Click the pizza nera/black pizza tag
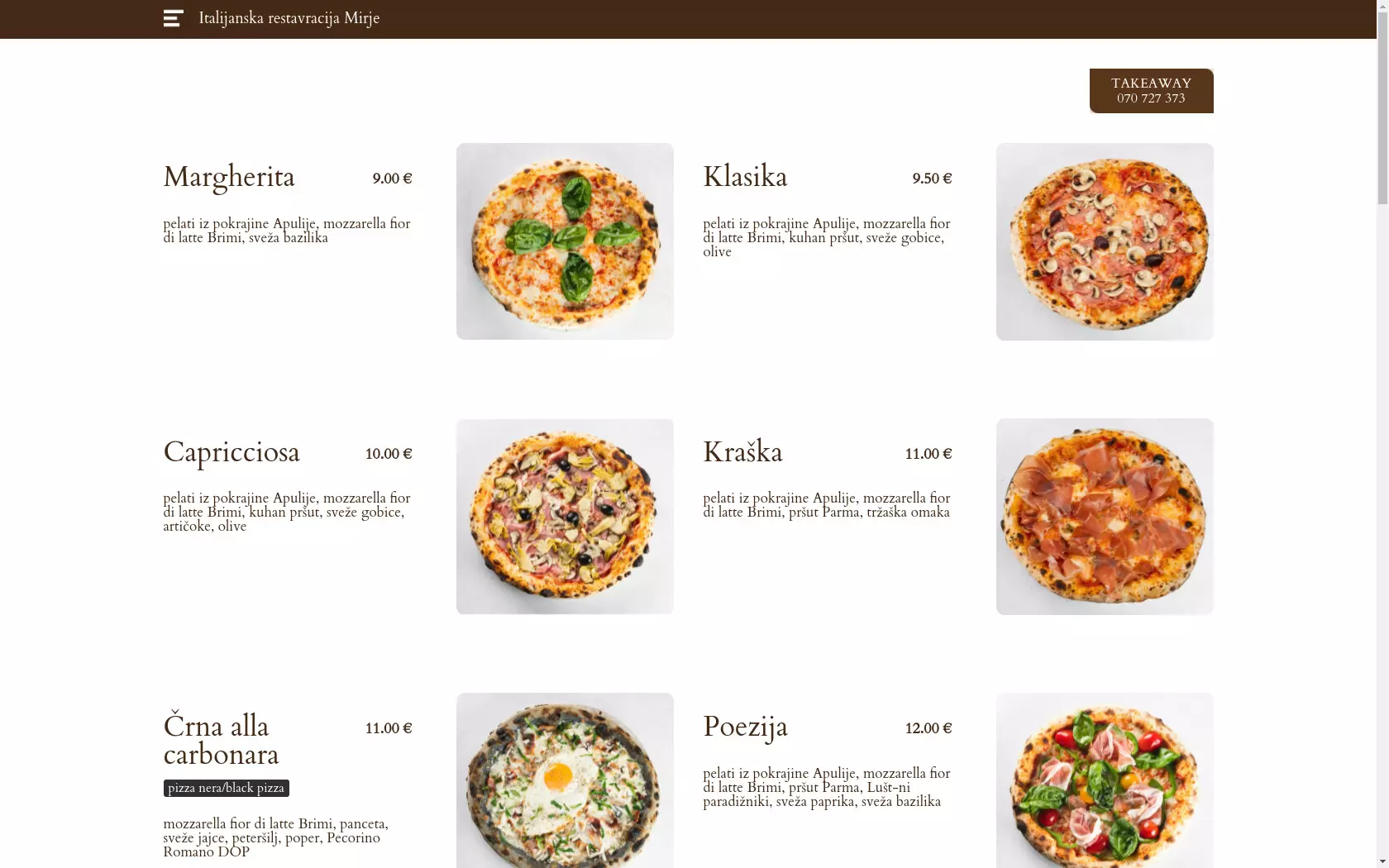Viewport: 1389px width, 868px height. point(226,788)
